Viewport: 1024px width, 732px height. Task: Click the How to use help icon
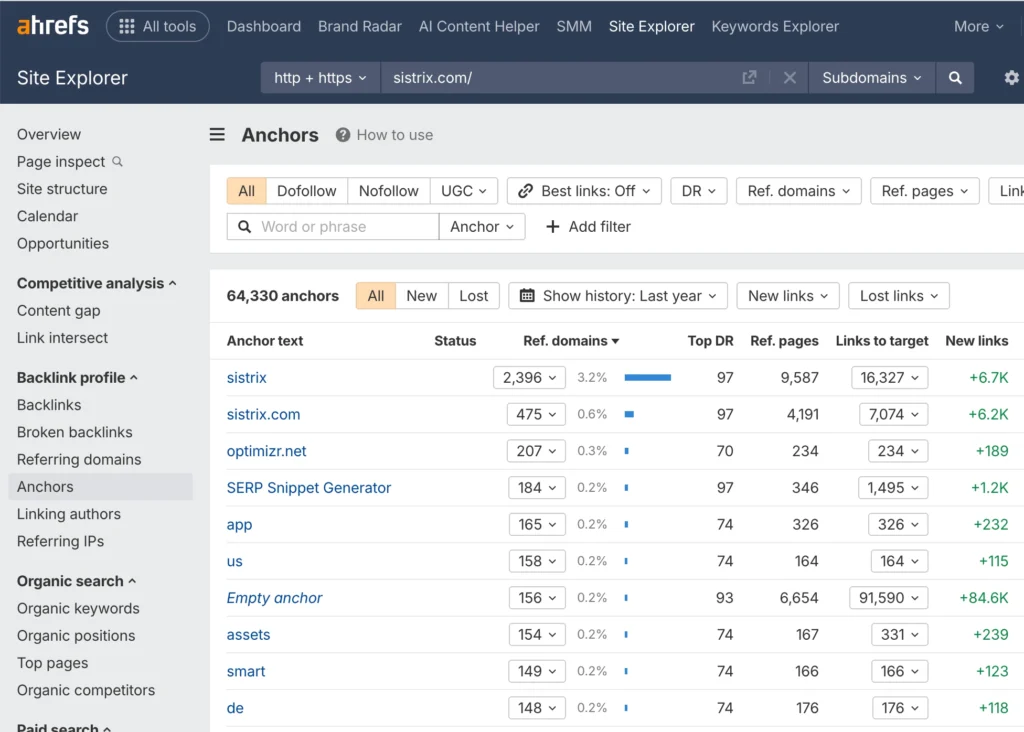[x=342, y=135]
